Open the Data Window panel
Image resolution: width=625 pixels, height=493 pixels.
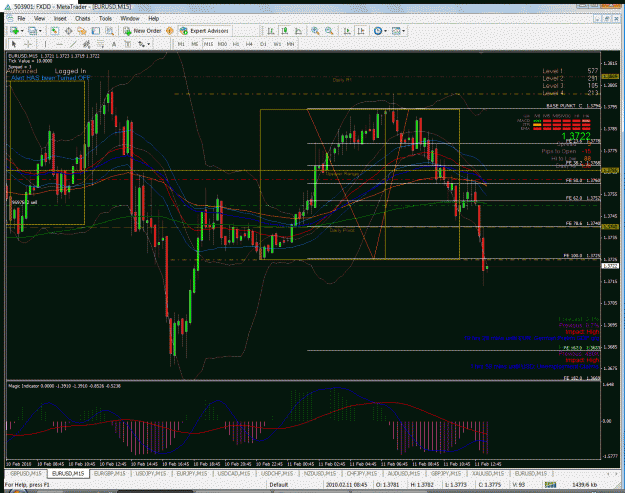[68, 31]
